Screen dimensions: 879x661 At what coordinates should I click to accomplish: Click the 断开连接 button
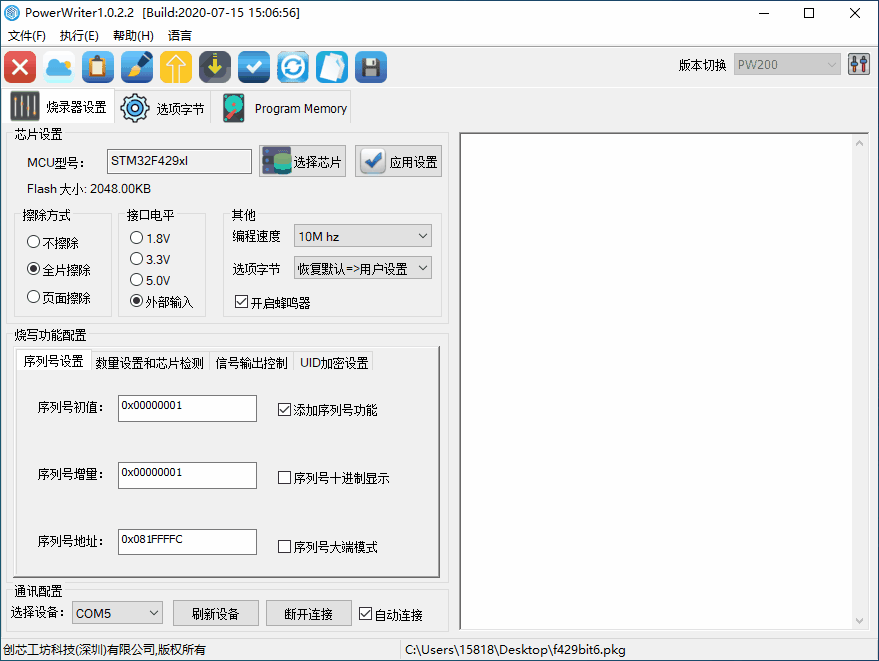[x=309, y=613]
